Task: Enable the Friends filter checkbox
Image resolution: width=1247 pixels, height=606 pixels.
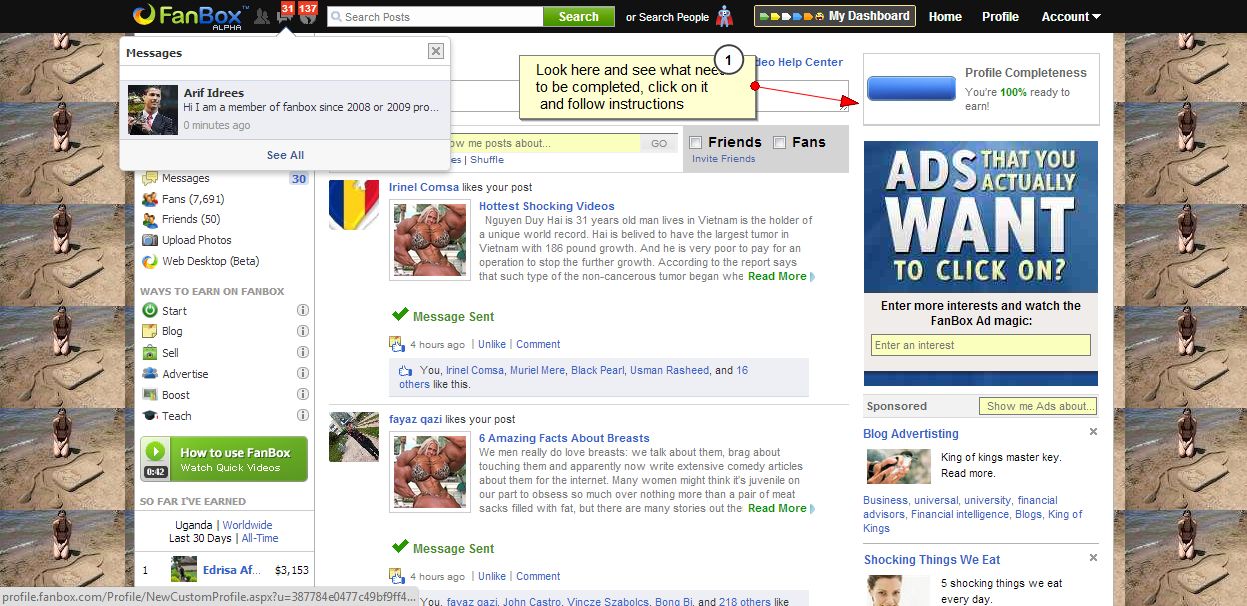Action: [x=696, y=143]
